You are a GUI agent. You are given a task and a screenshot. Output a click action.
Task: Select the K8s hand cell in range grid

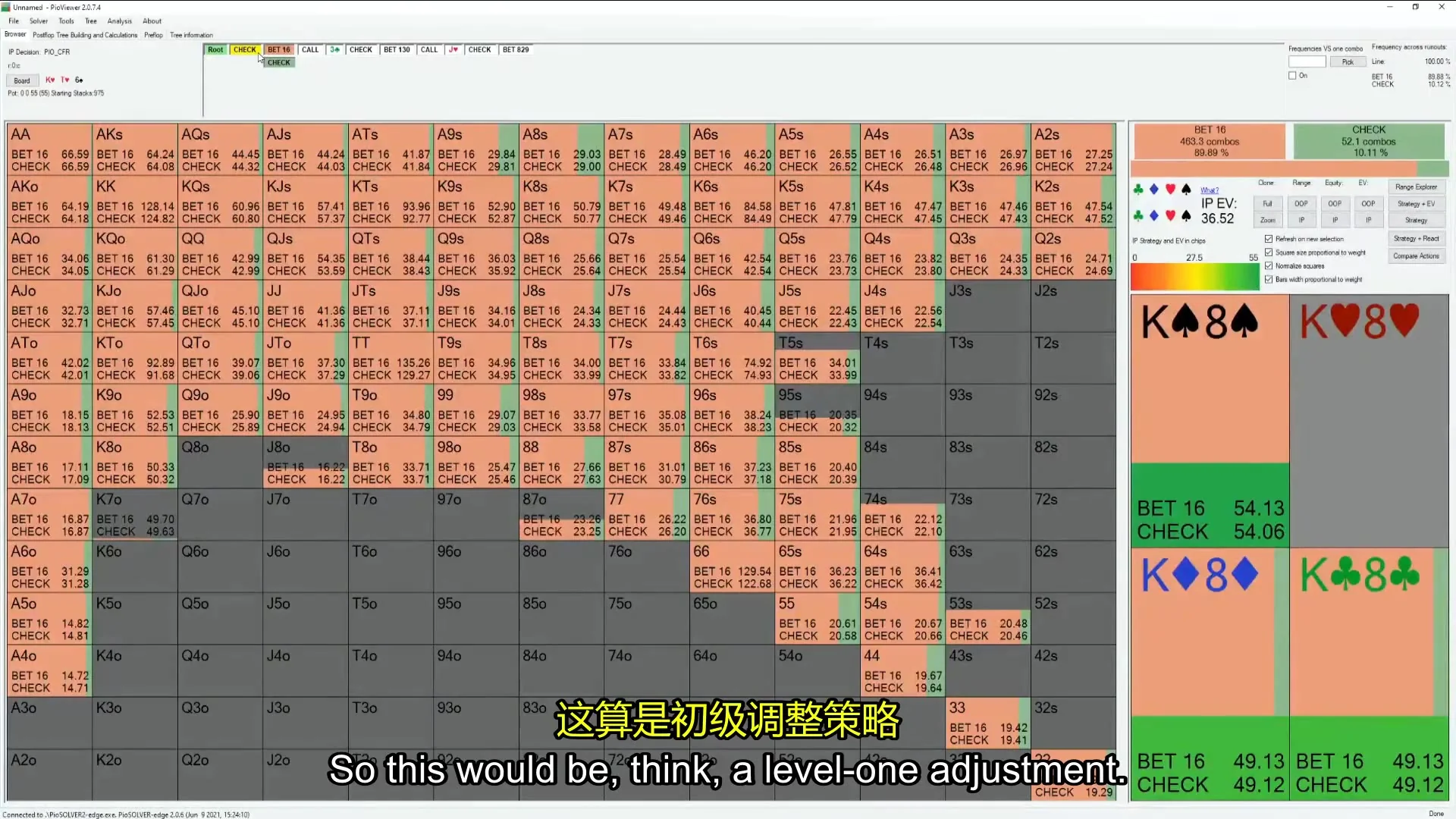point(561,202)
